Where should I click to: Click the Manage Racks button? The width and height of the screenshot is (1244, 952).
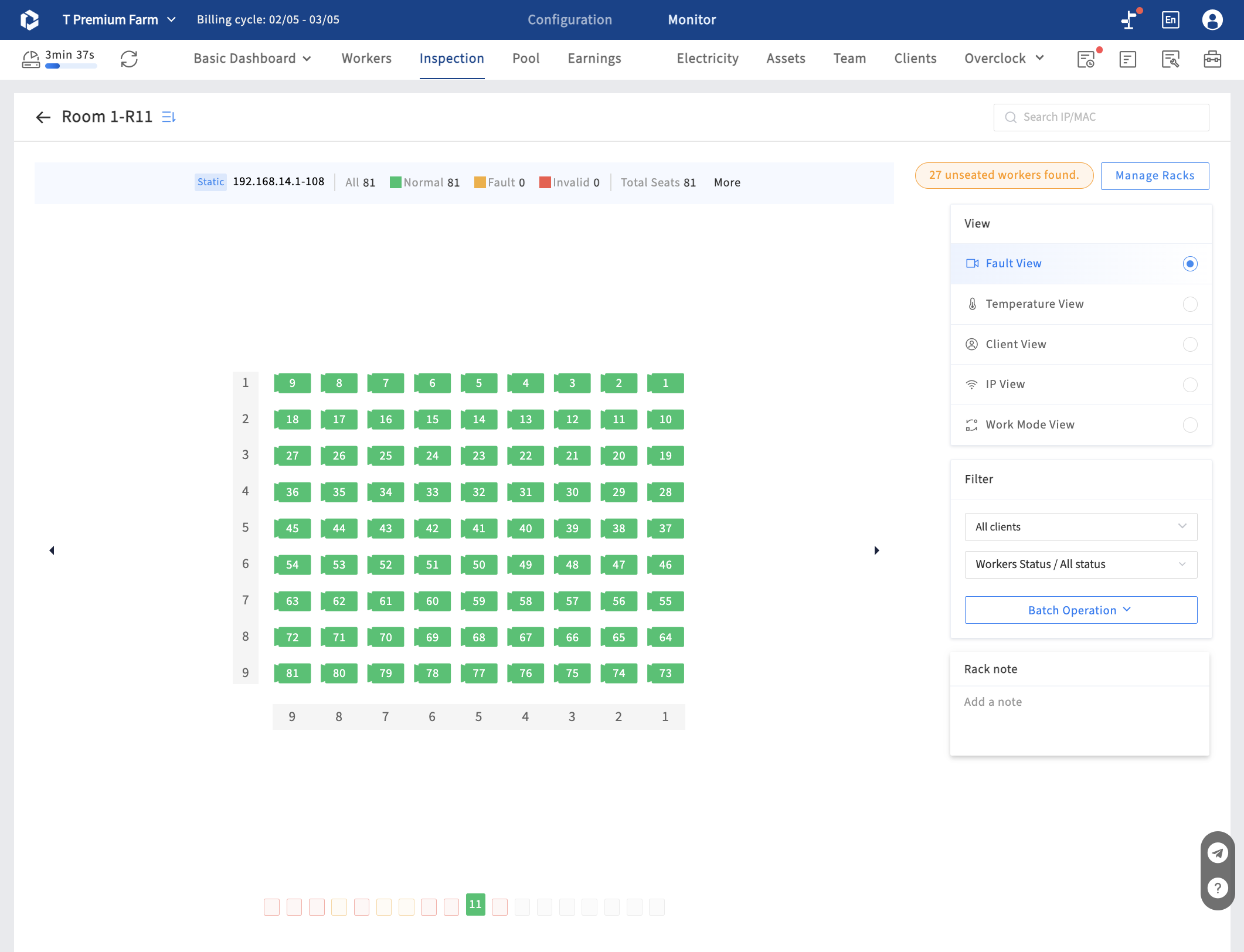[x=1155, y=176]
